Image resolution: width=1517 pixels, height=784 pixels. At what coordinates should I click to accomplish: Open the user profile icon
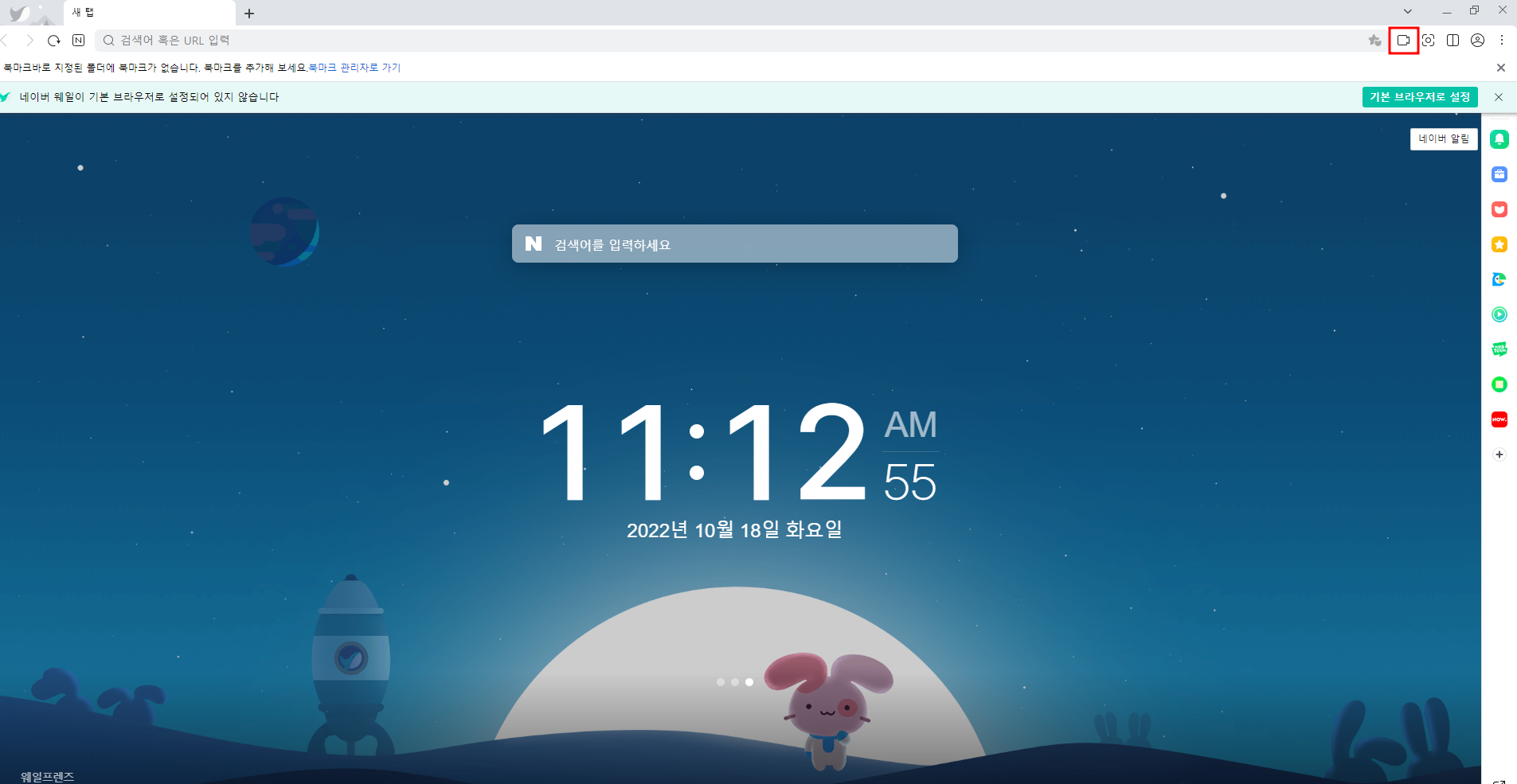[1477, 40]
